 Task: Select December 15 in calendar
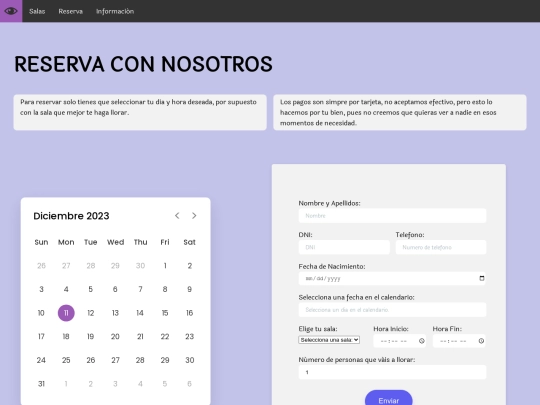(x=165, y=313)
